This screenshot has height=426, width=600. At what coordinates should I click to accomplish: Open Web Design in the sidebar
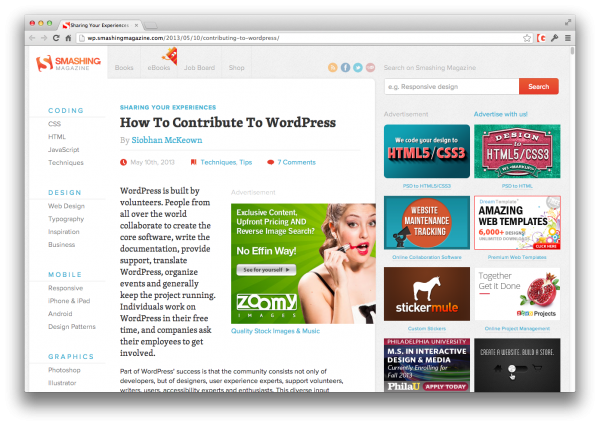click(x=66, y=206)
